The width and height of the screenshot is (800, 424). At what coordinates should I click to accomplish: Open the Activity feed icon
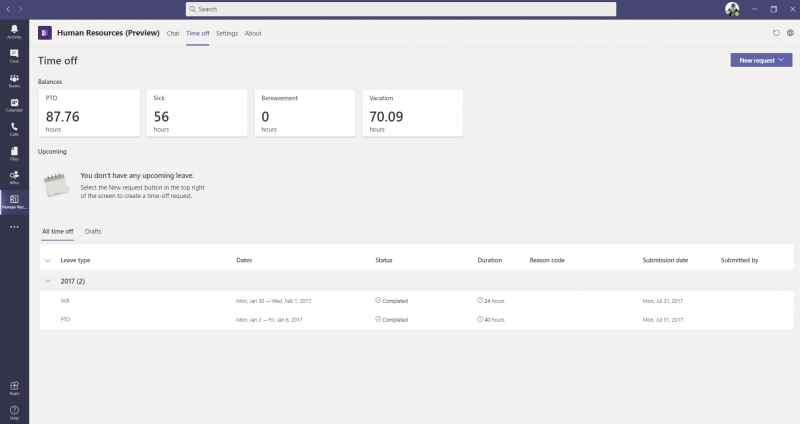click(x=14, y=31)
